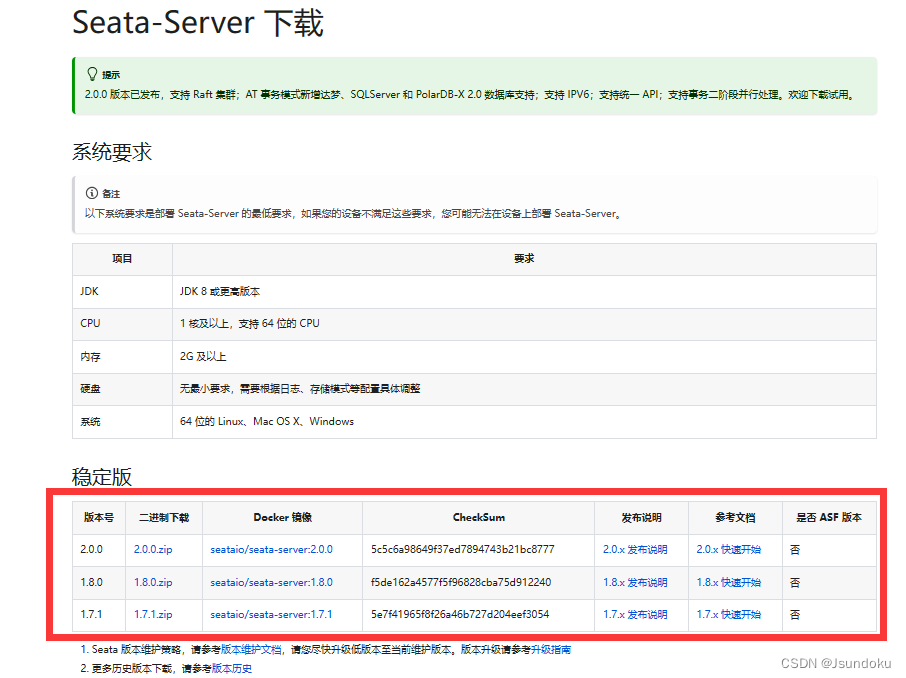
Task: Click the 参考文档 column header
Action: [735, 518]
